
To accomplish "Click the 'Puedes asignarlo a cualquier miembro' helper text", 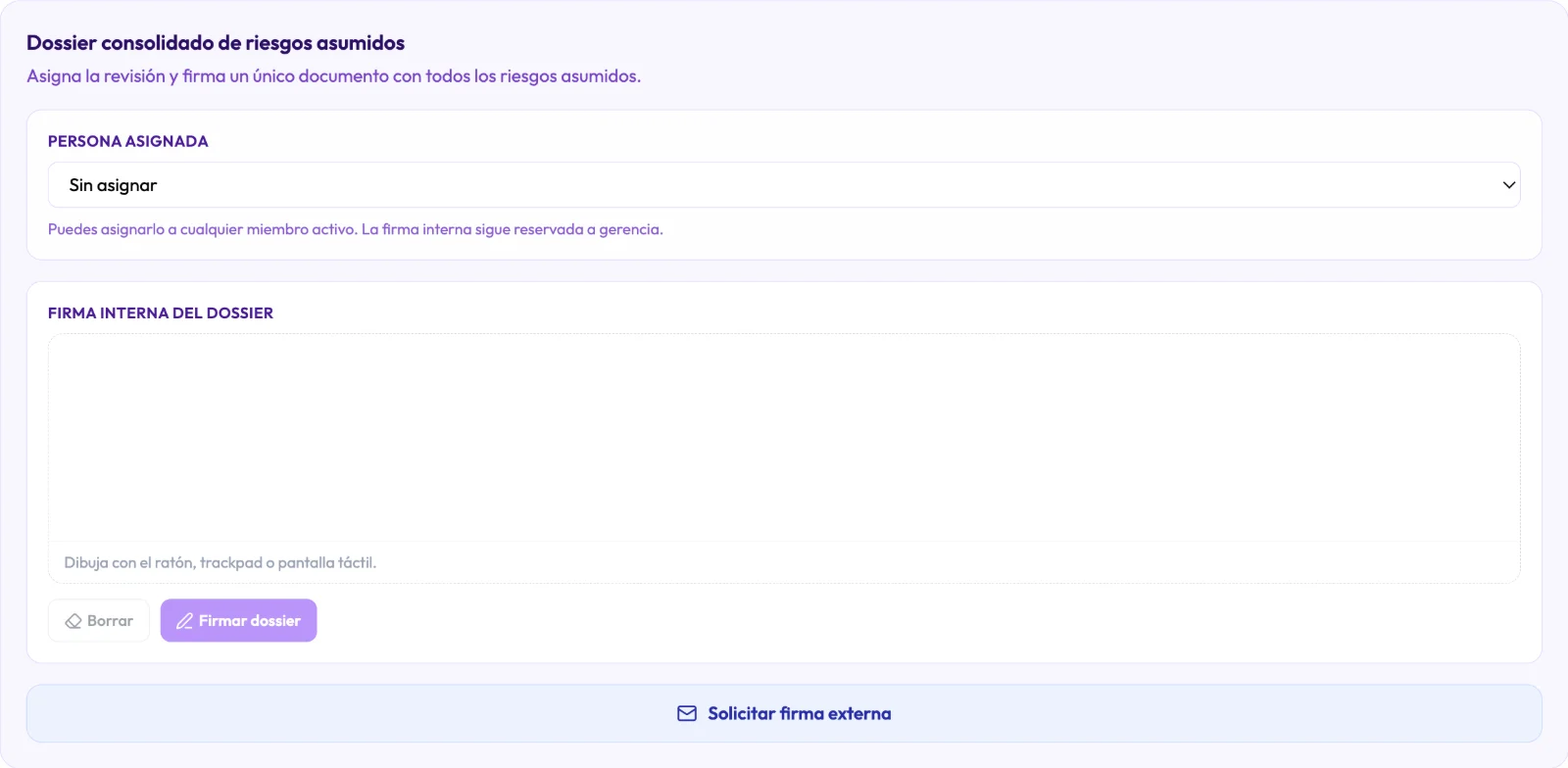I will coord(356,229).
